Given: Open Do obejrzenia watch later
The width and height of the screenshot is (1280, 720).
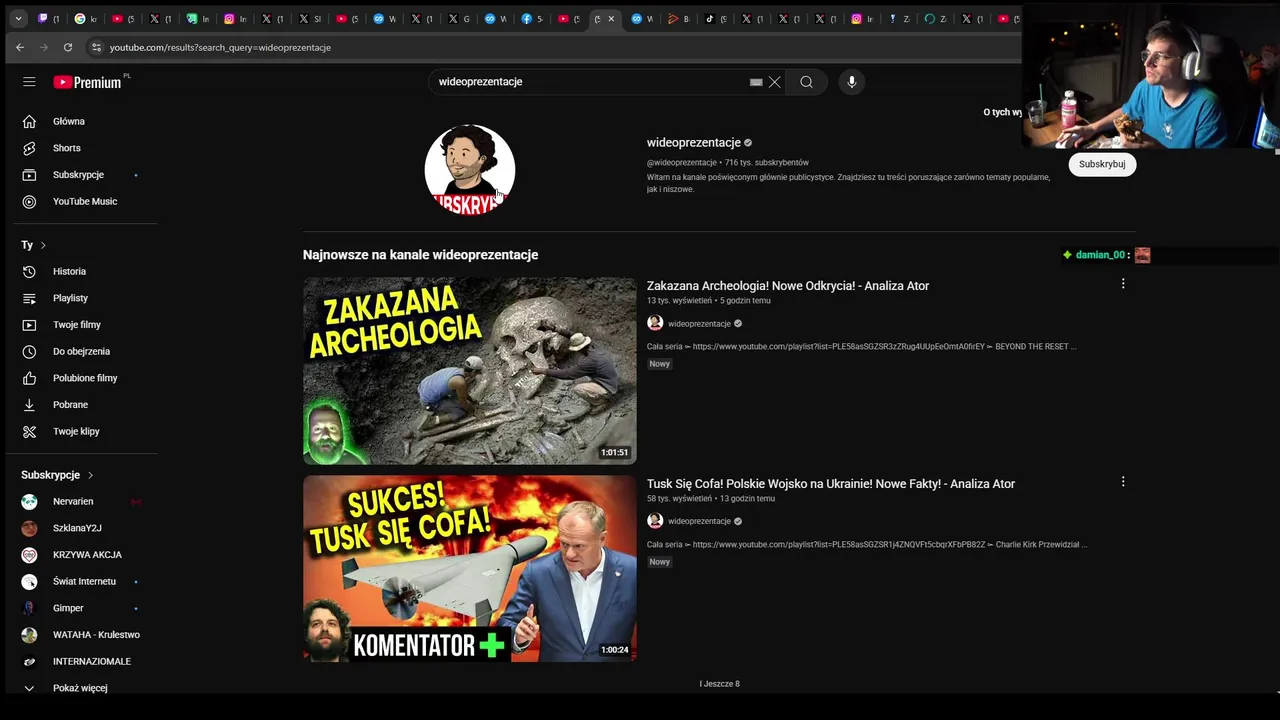Looking at the screenshot, I should coord(80,351).
